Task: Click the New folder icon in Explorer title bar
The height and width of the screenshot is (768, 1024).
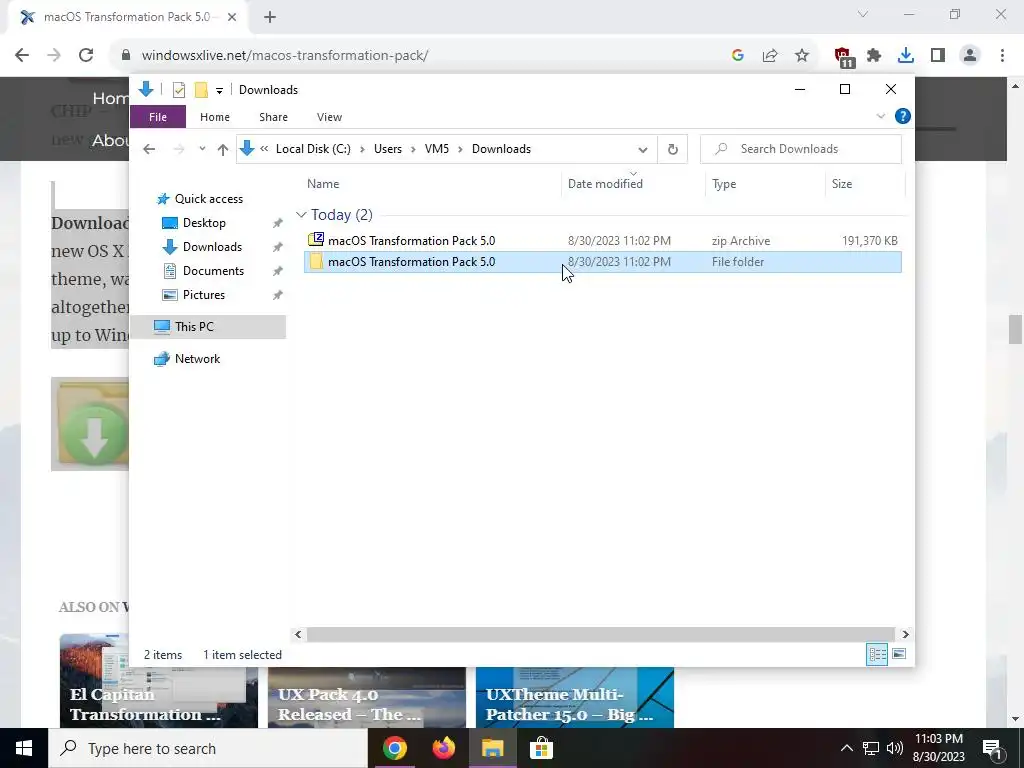Action: 201,89
